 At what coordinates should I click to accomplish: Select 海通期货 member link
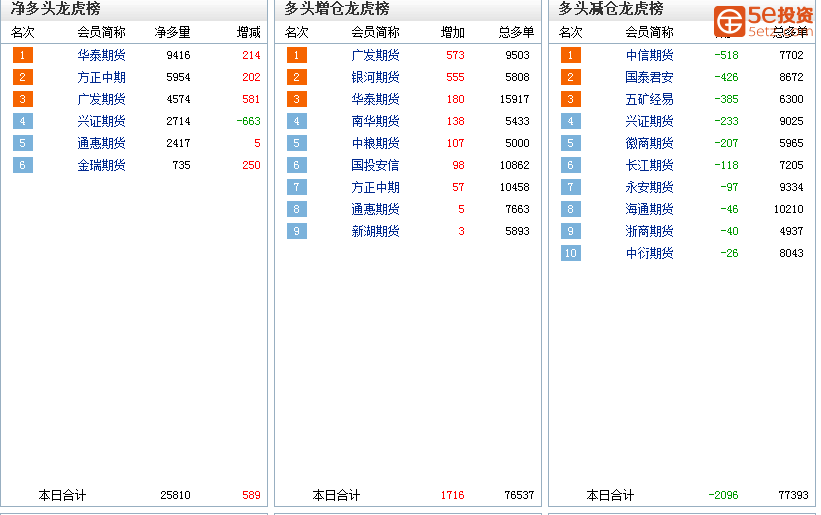(x=649, y=209)
